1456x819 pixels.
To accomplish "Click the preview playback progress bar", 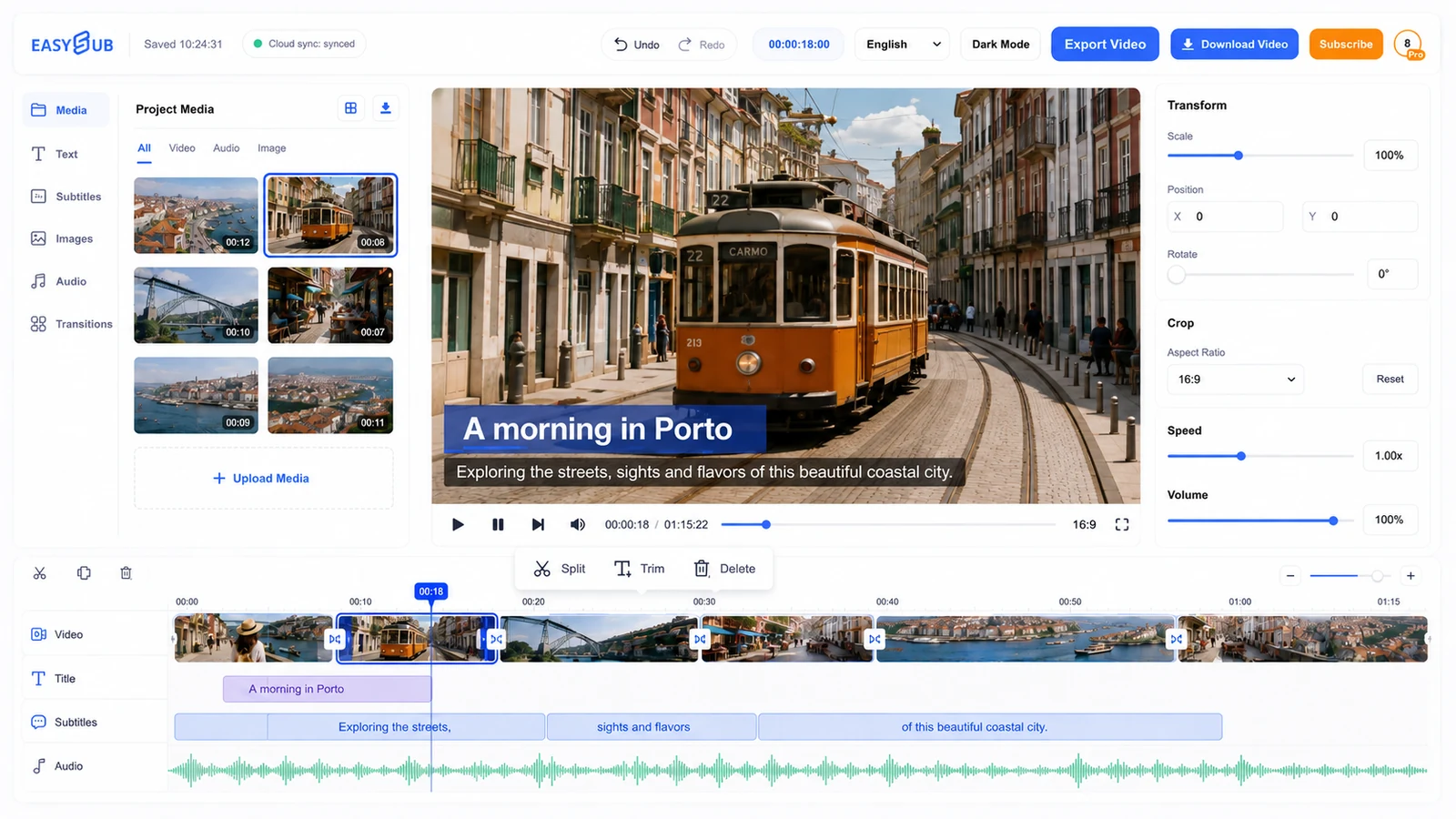I will (x=888, y=524).
